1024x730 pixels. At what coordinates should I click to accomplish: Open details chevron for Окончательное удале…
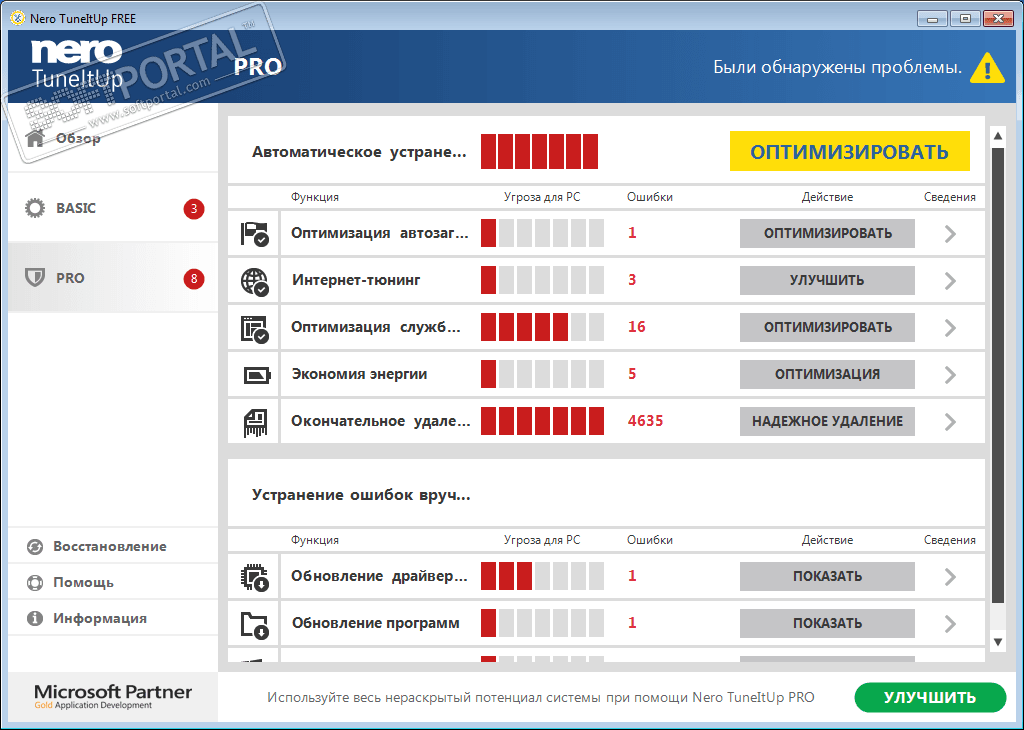(950, 422)
